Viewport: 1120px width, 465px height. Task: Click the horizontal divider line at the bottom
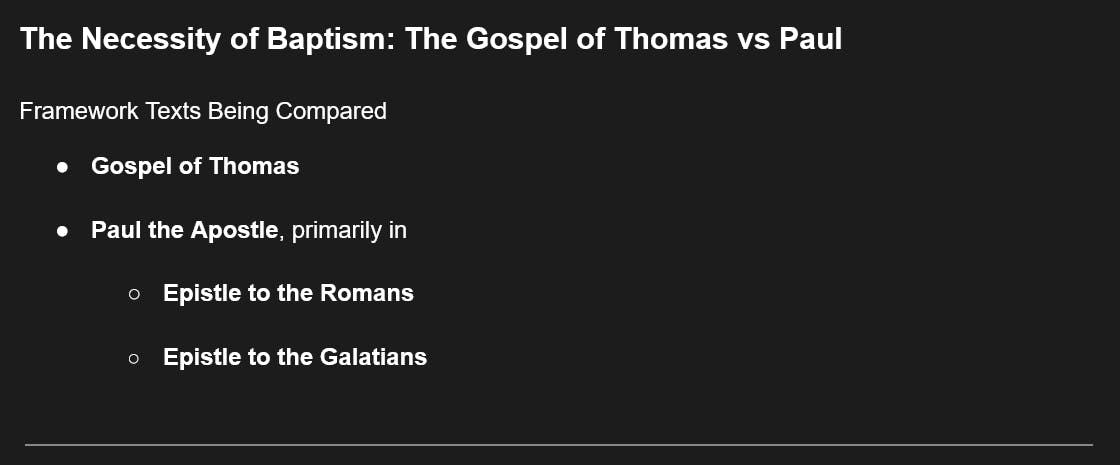click(x=558, y=444)
